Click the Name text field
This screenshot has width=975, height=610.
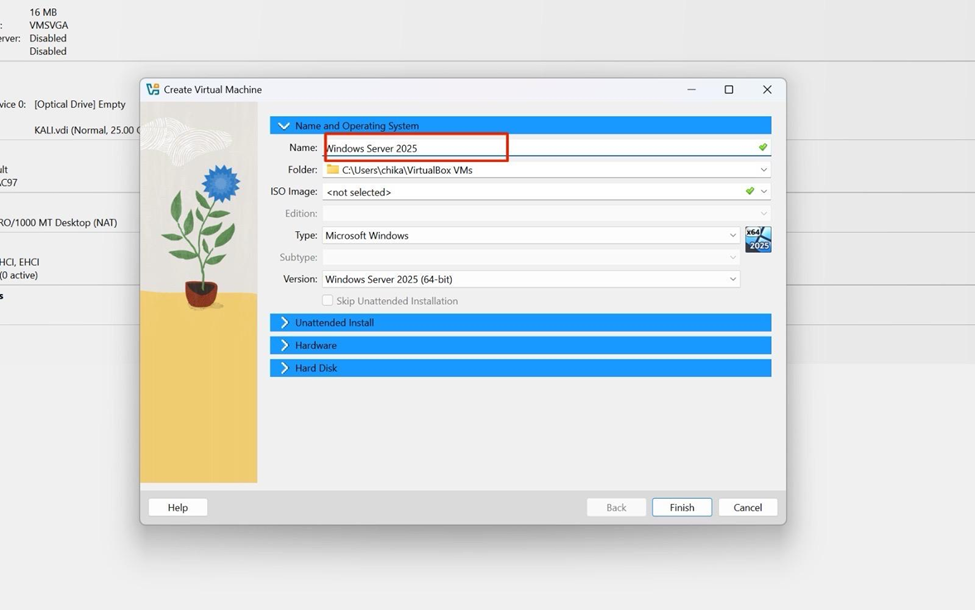546,148
